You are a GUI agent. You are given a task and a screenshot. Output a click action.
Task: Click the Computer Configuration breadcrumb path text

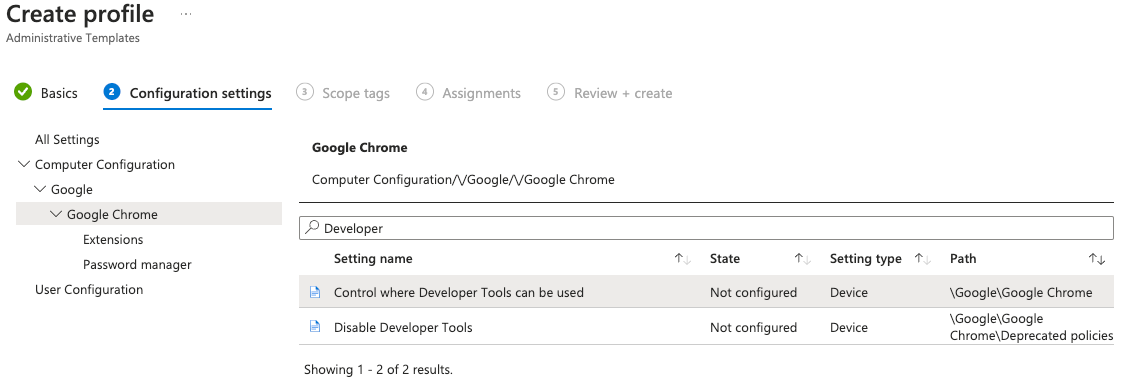pyautogui.click(x=463, y=180)
